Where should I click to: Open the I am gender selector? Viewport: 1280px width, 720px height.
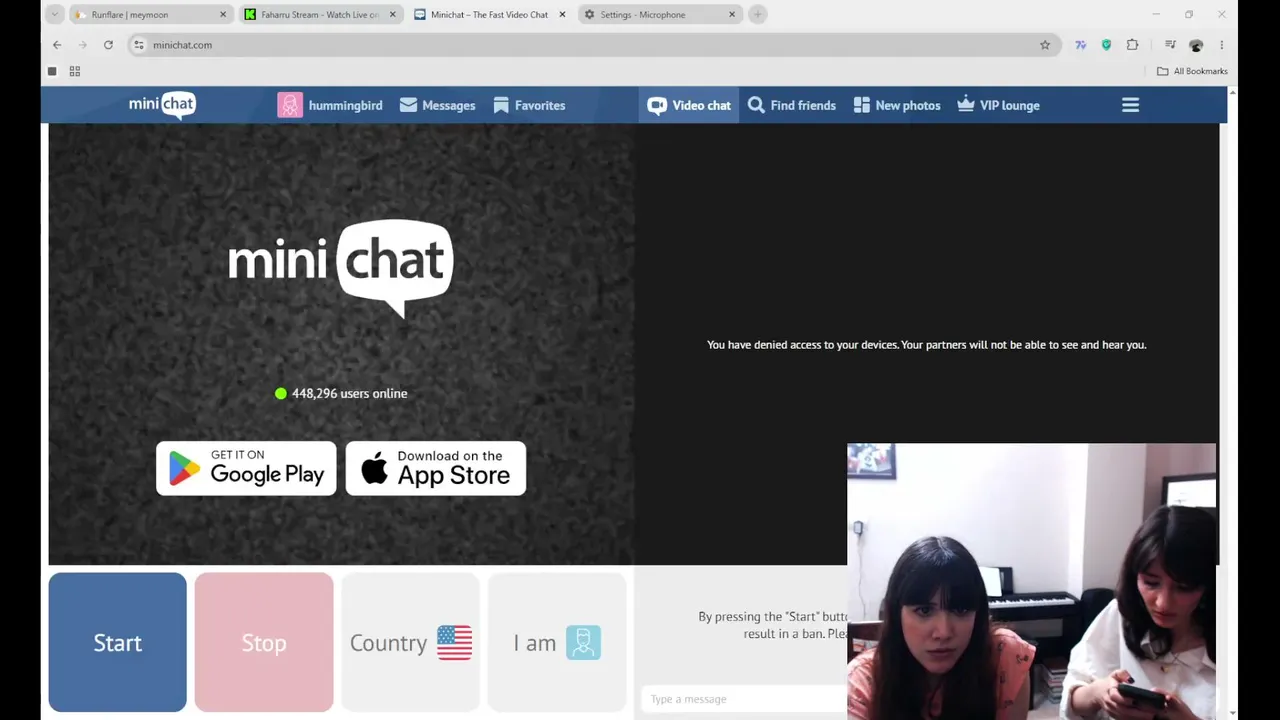point(557,642)
